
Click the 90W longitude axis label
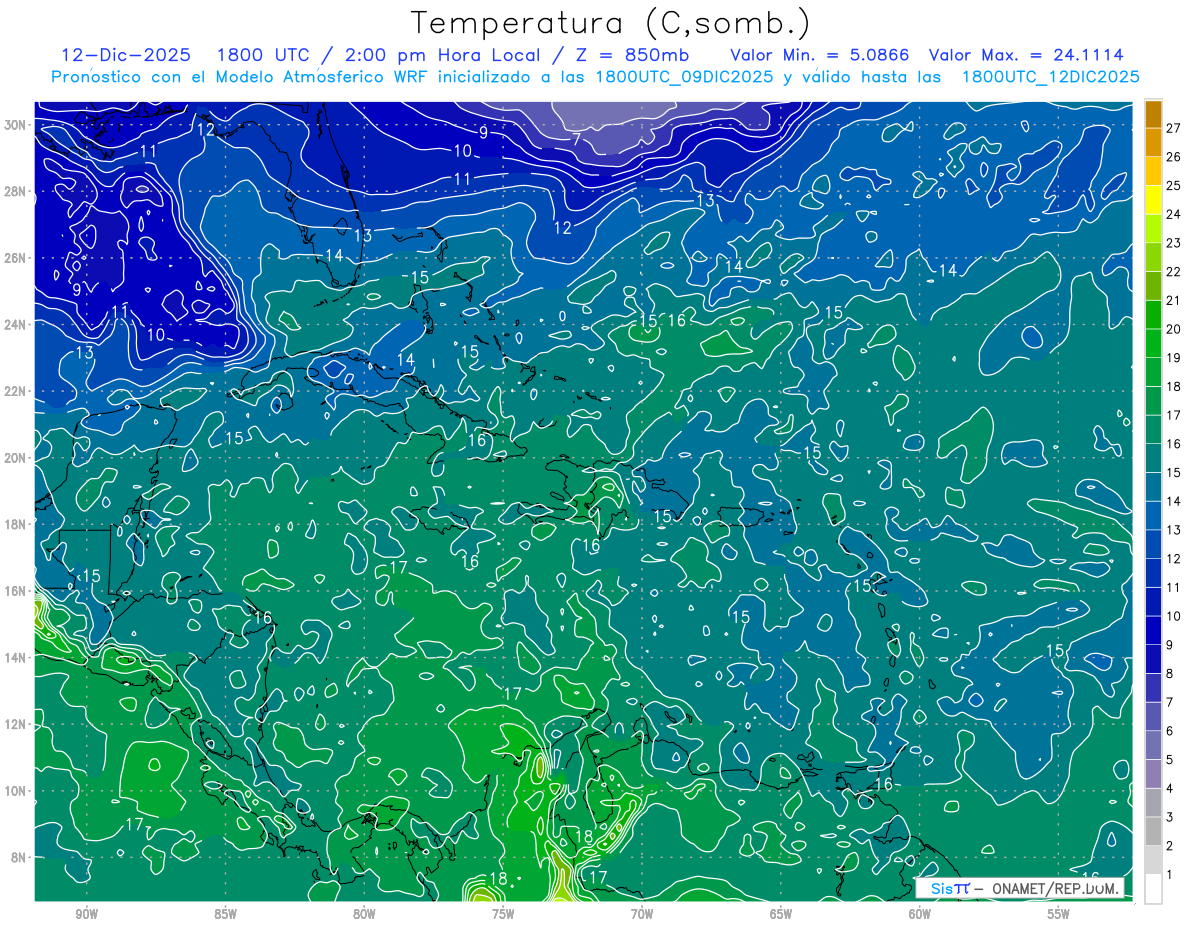point(87,914)
